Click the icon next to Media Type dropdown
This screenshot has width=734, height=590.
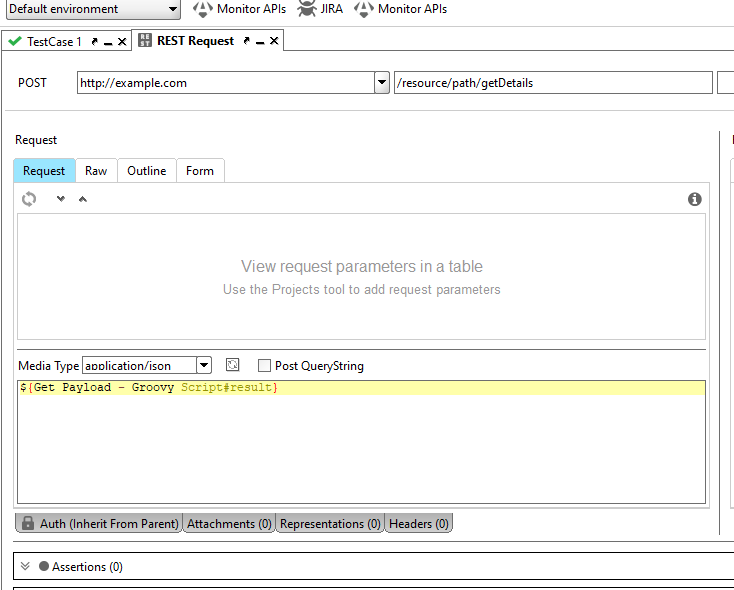233,365
